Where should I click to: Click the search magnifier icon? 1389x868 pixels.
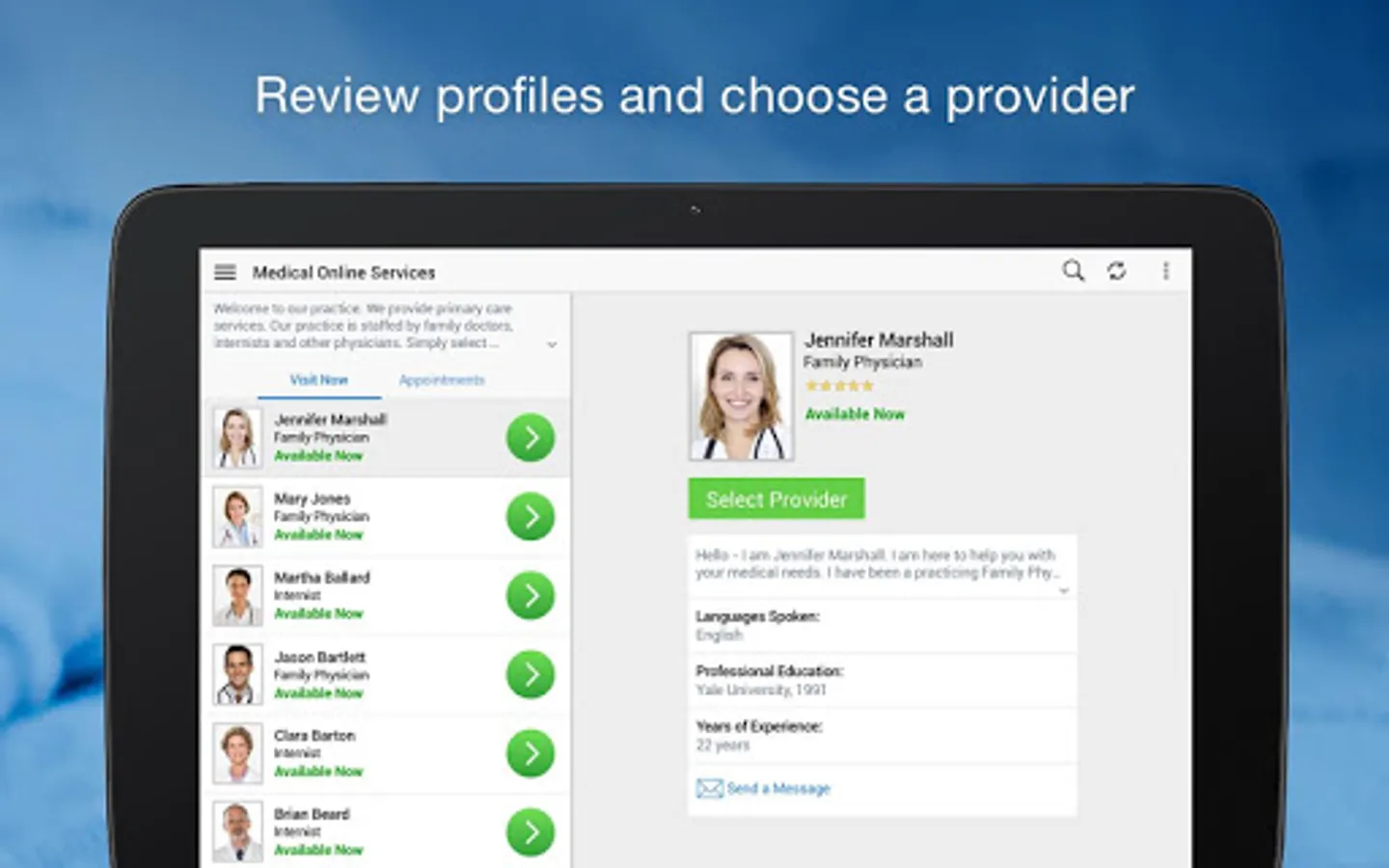click(1074, 271)
